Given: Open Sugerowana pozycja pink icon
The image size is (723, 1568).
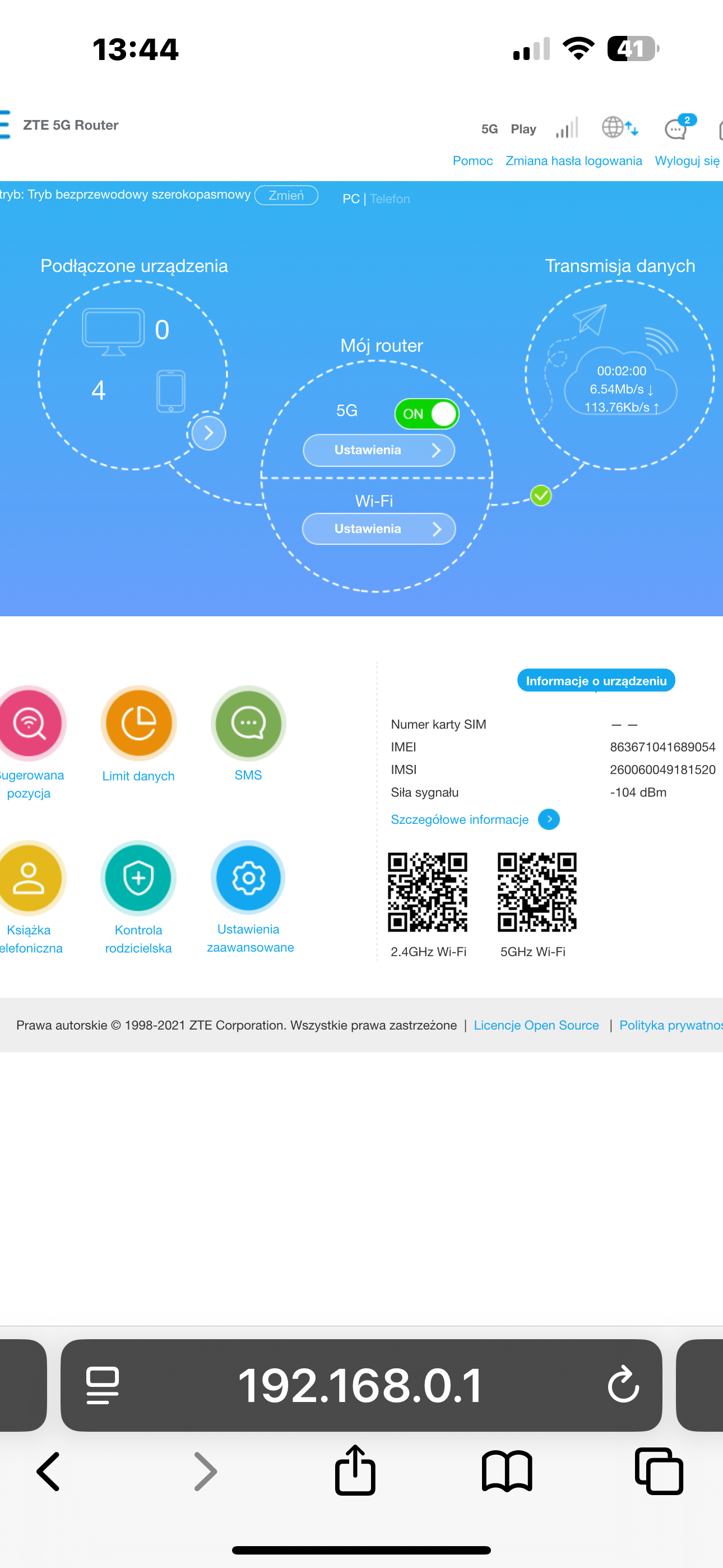Looking at the screenshot, I should point(28,722).
